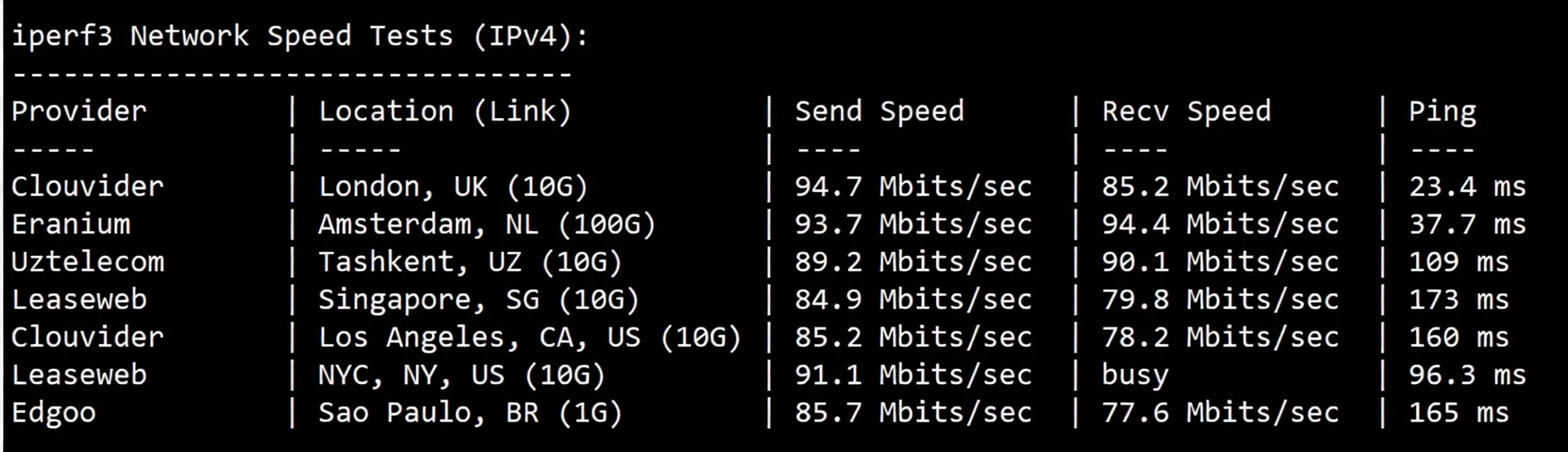Select the 94.7 Mbits/sec send speed
The height and width of the screenshot is (452, 1568).
click(913, 187)
